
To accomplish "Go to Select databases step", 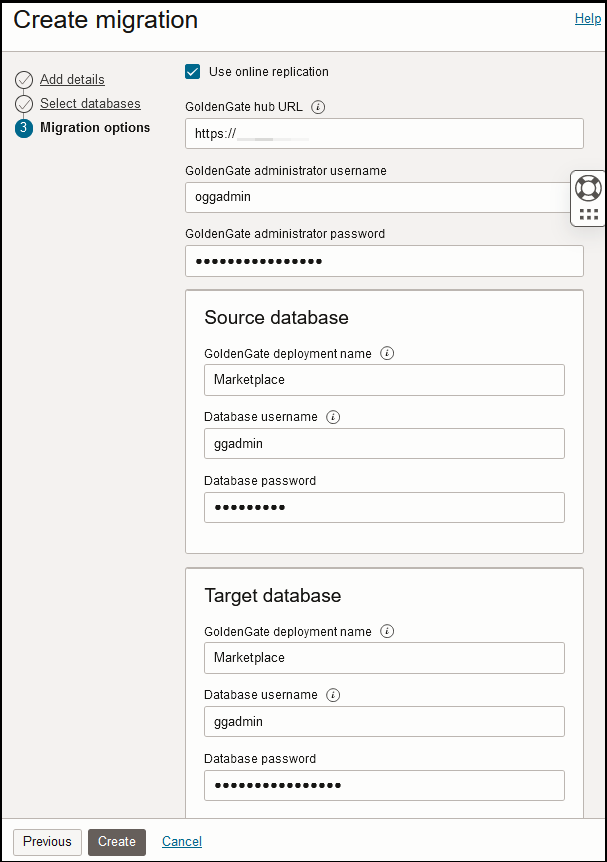I will [x=90, y=104].
